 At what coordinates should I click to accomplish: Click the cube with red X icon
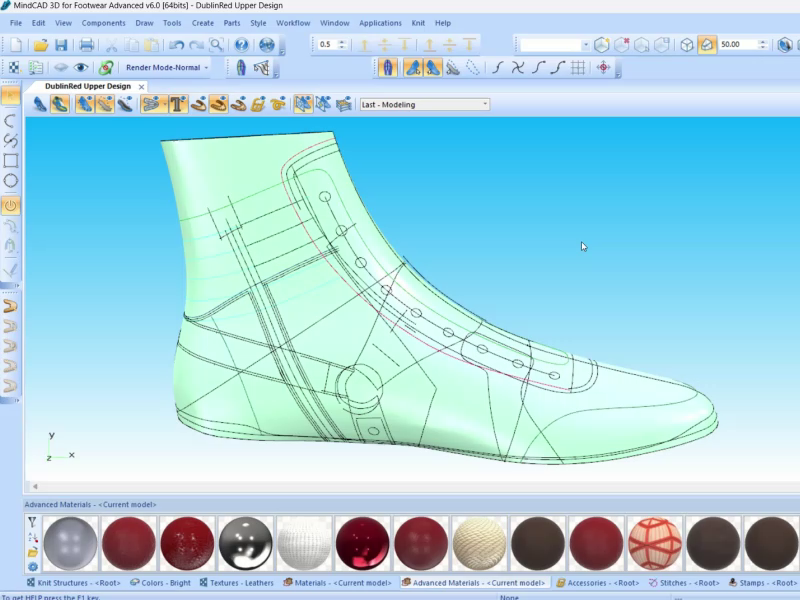coord(621,45)
